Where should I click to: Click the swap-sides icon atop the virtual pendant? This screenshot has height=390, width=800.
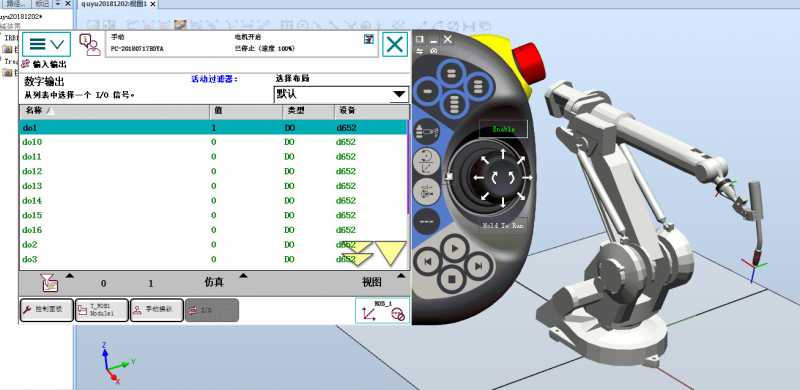pos(420,51)
